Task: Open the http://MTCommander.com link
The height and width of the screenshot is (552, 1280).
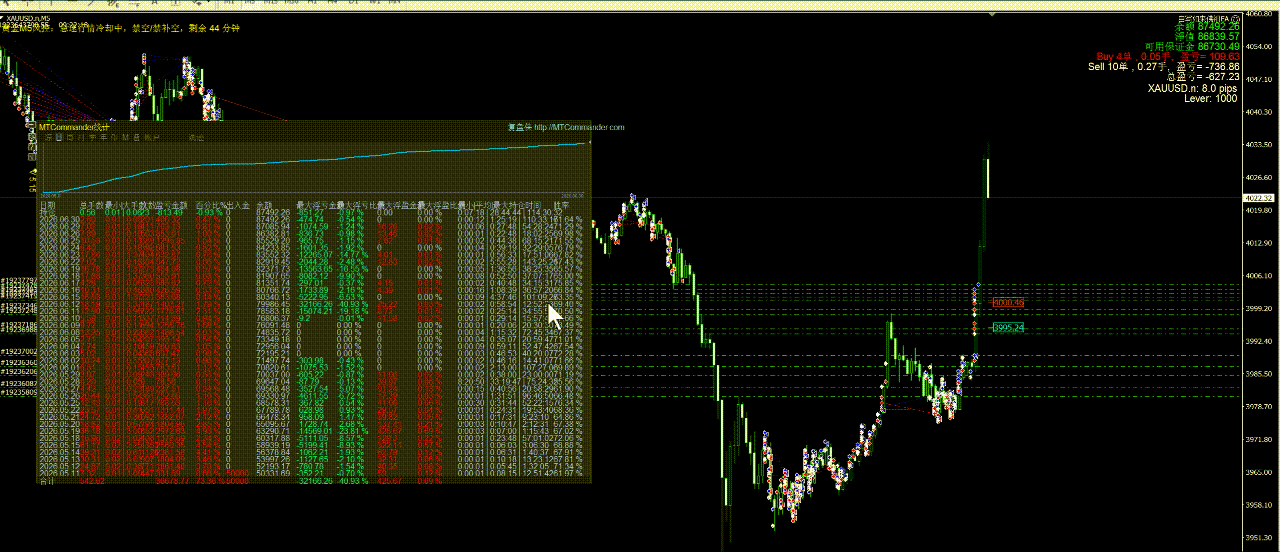Action: [579, 127]
